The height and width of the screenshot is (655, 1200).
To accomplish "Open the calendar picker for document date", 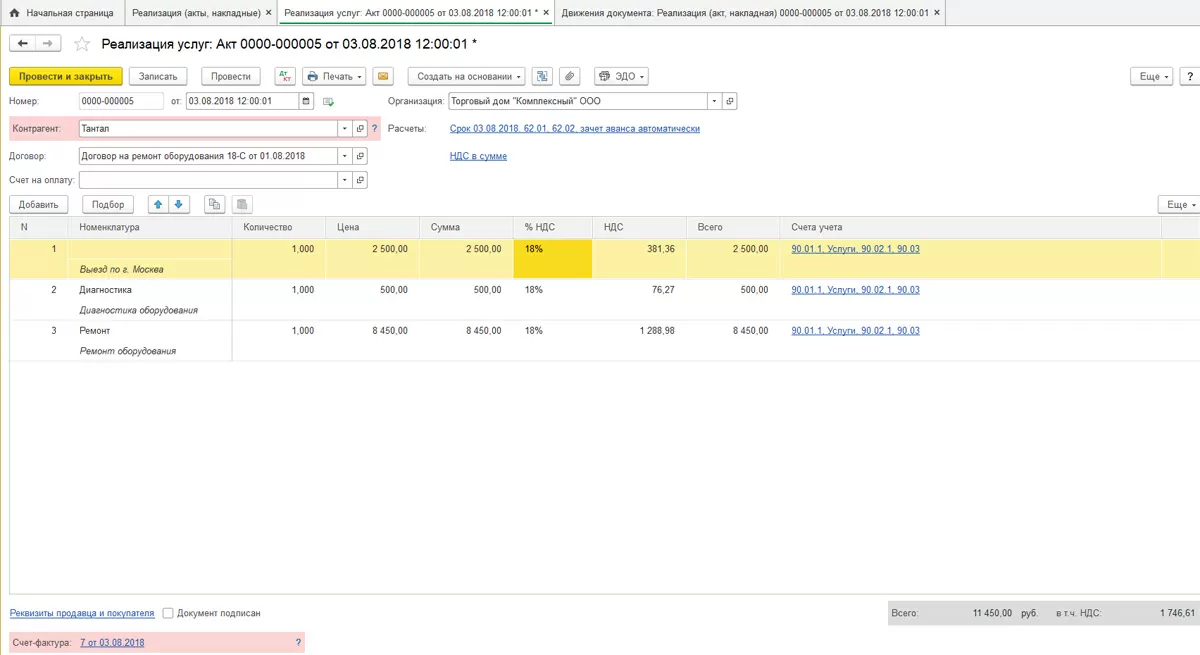I will pos(306,101).
